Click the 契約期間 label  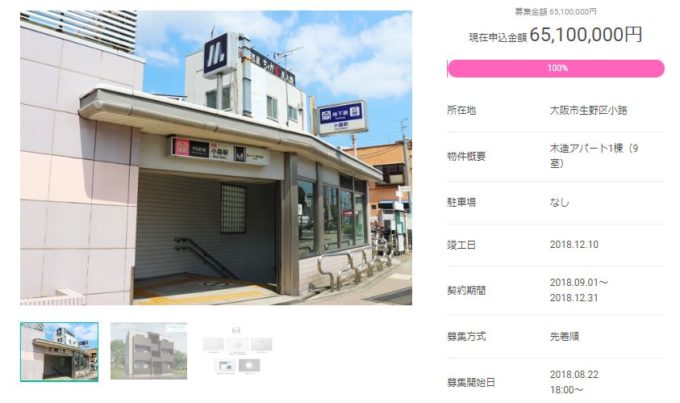[x=466, y=291]
